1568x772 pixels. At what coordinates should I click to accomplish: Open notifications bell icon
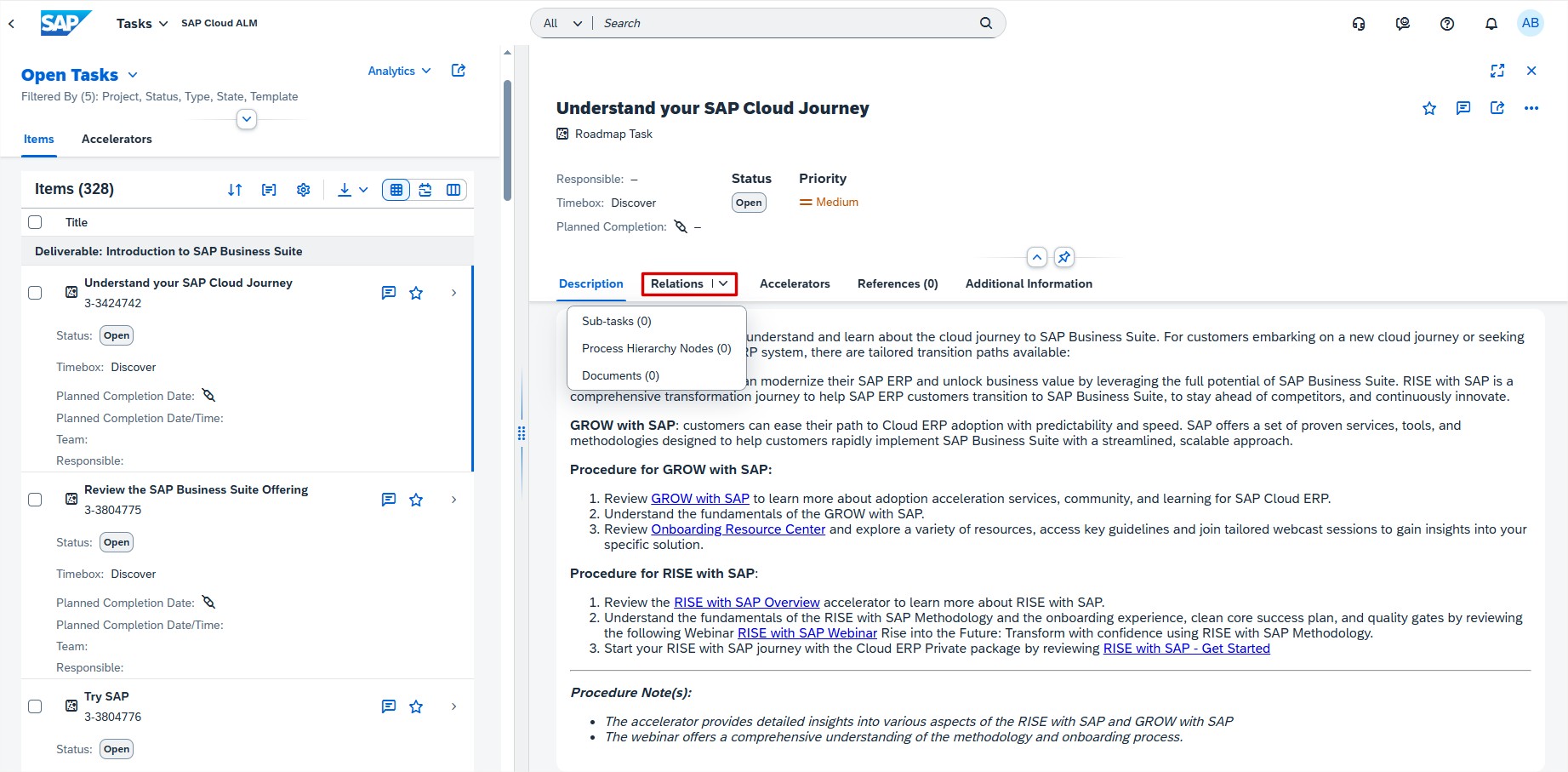coord(1491,24)
